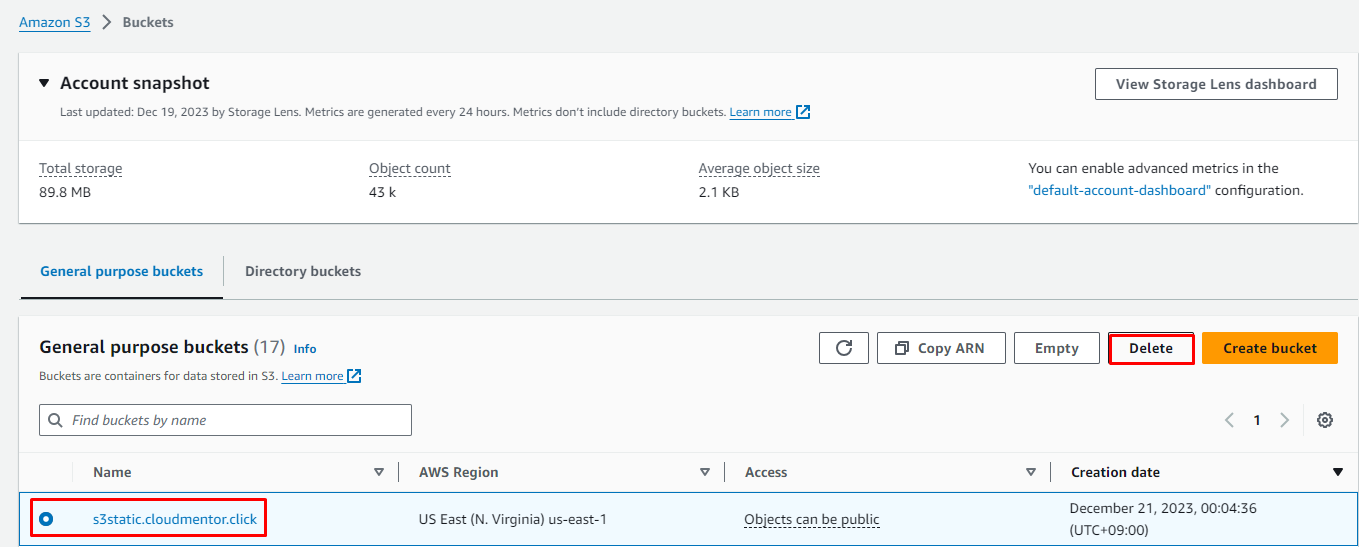Select the s3static.cloudmentor.click radio button
Viewport: 1359px width, 547px height.
[x=46, y=519]
